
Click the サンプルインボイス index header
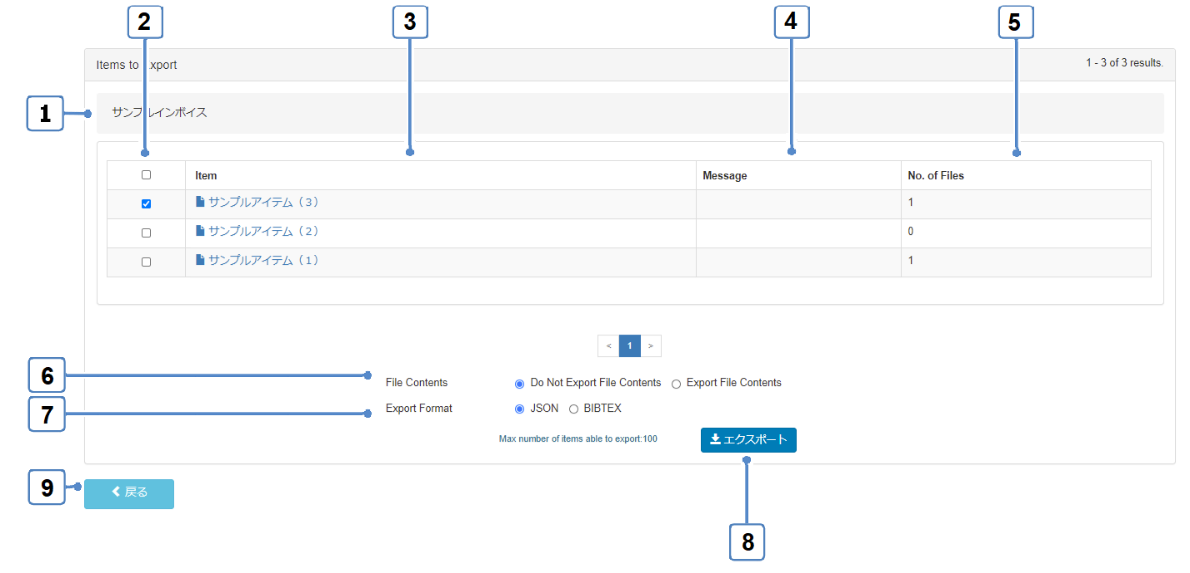pyautogui.click(x=160, y=113)
